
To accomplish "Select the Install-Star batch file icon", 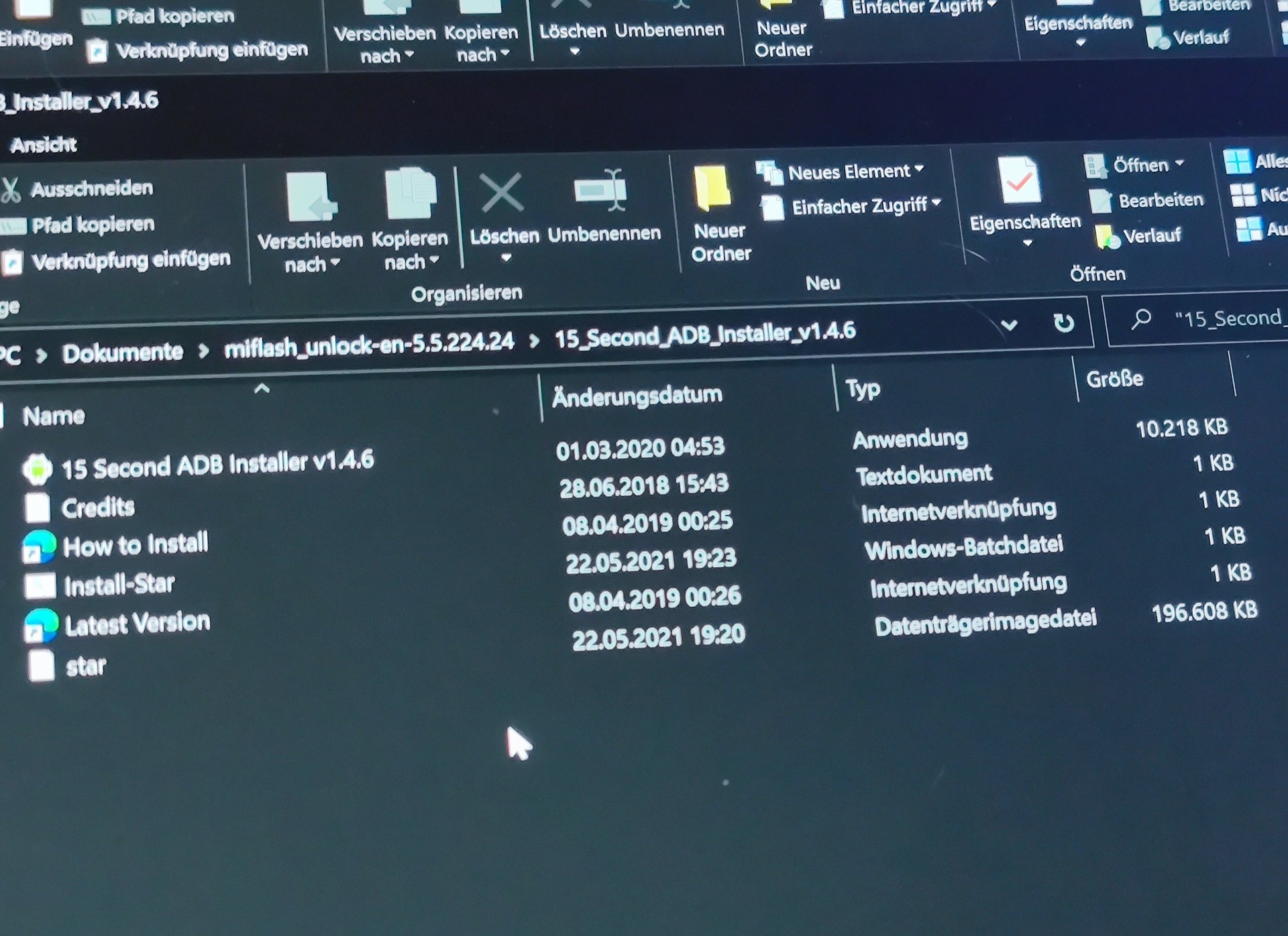I will [40, 586].
